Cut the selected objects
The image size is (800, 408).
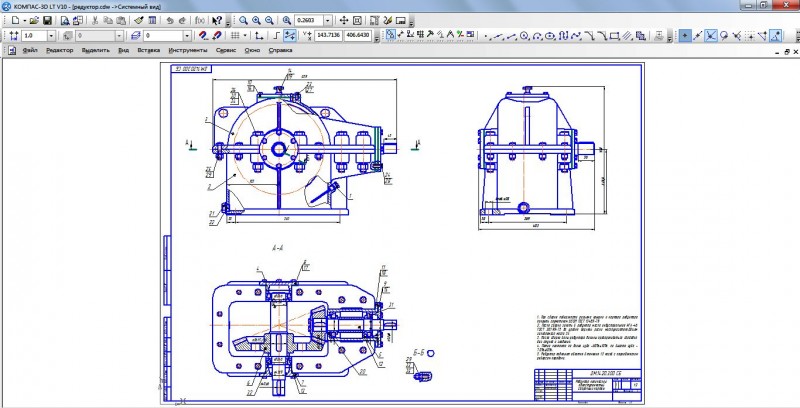(94, 20)
